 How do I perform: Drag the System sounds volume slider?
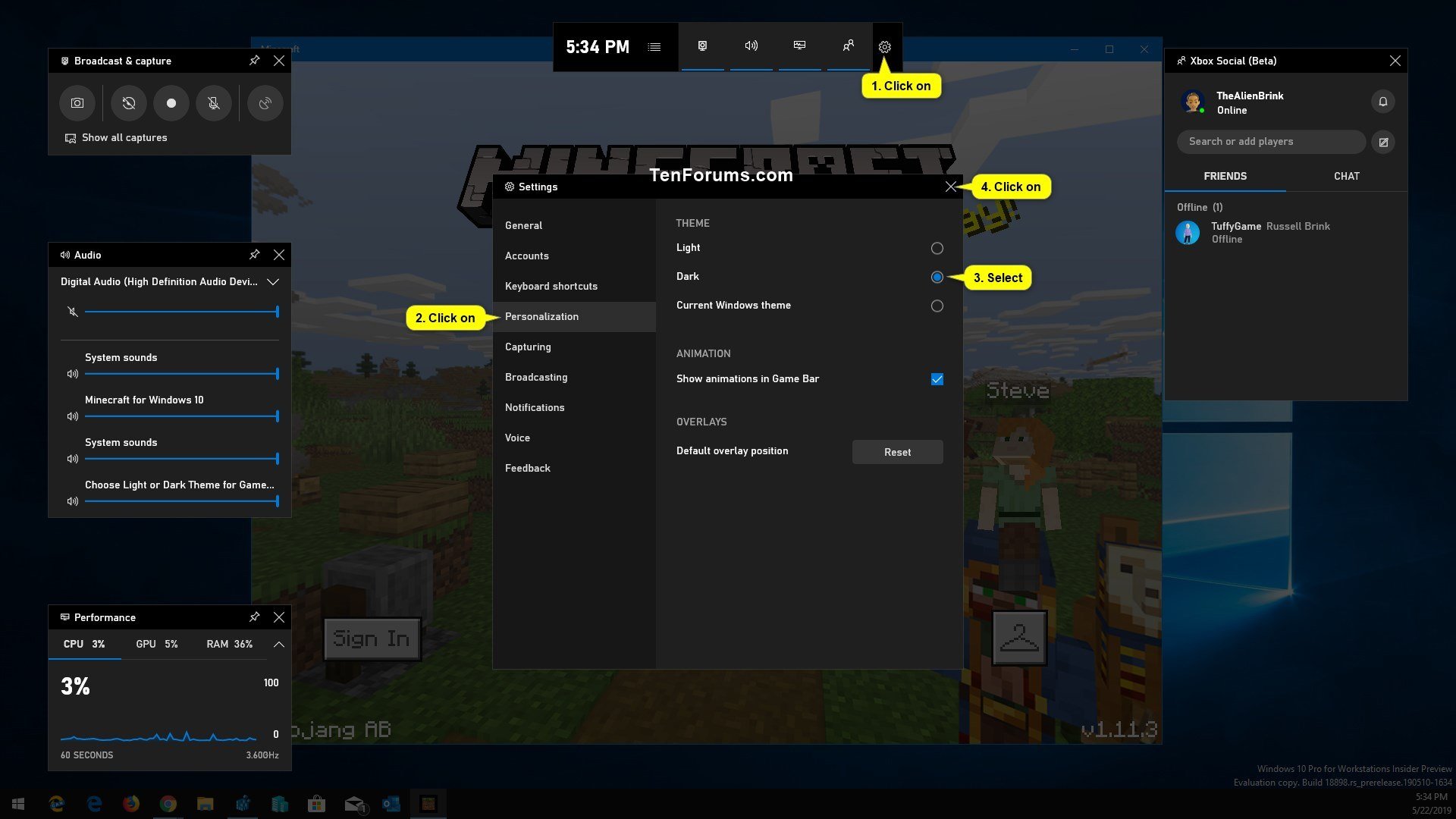point(278,373)
